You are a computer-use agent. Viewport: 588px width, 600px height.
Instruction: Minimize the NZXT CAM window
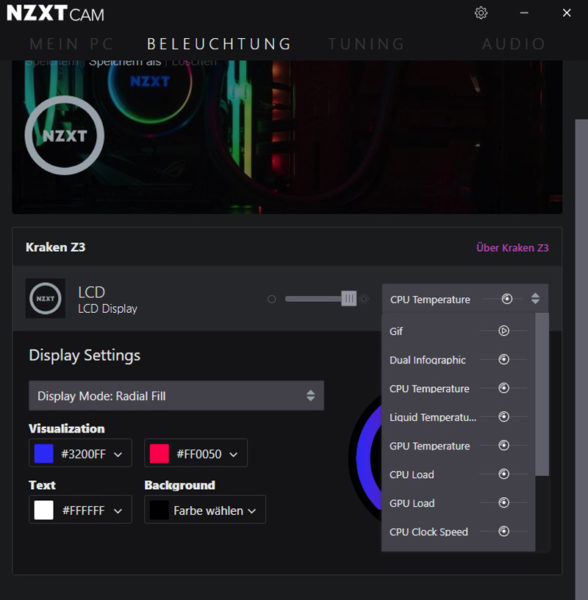(524, 13)
